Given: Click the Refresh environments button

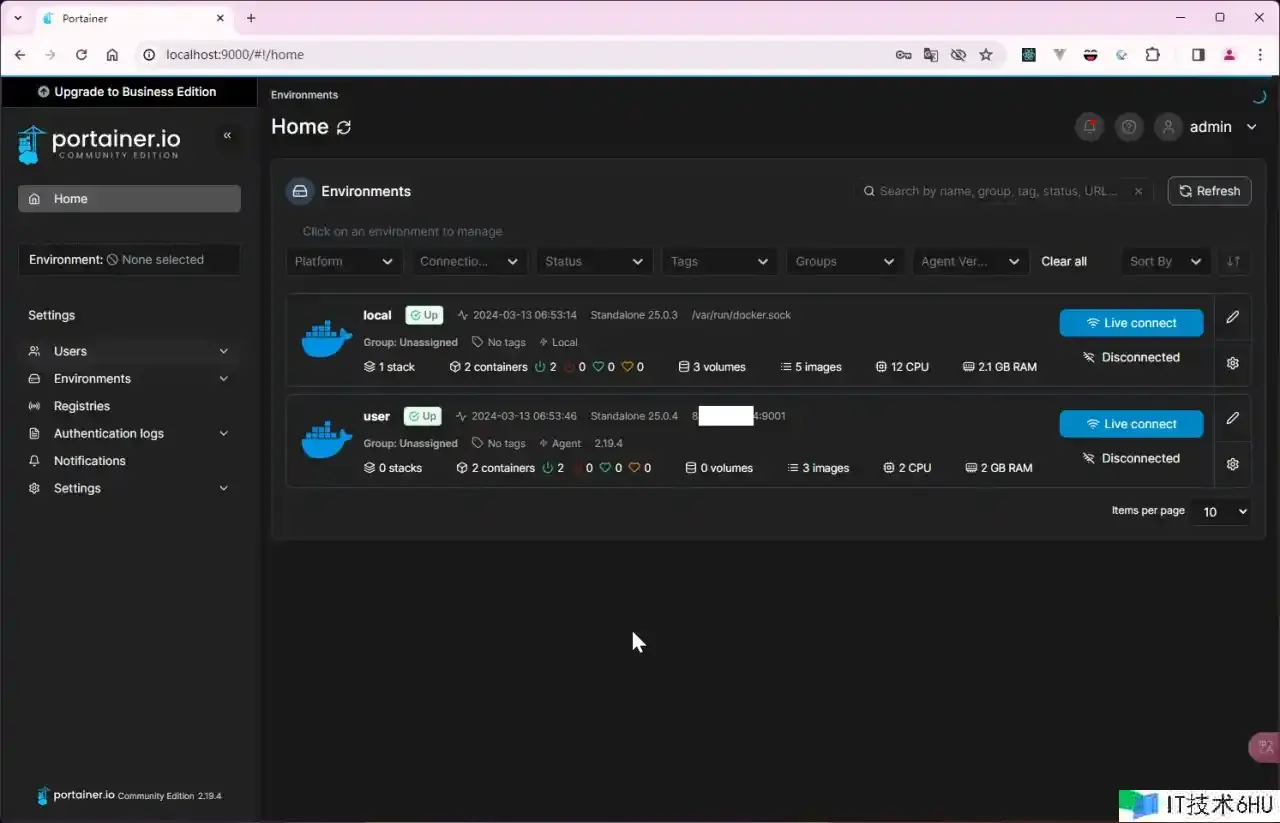Looking at the screenshot, I should (x=1209, y=191).
